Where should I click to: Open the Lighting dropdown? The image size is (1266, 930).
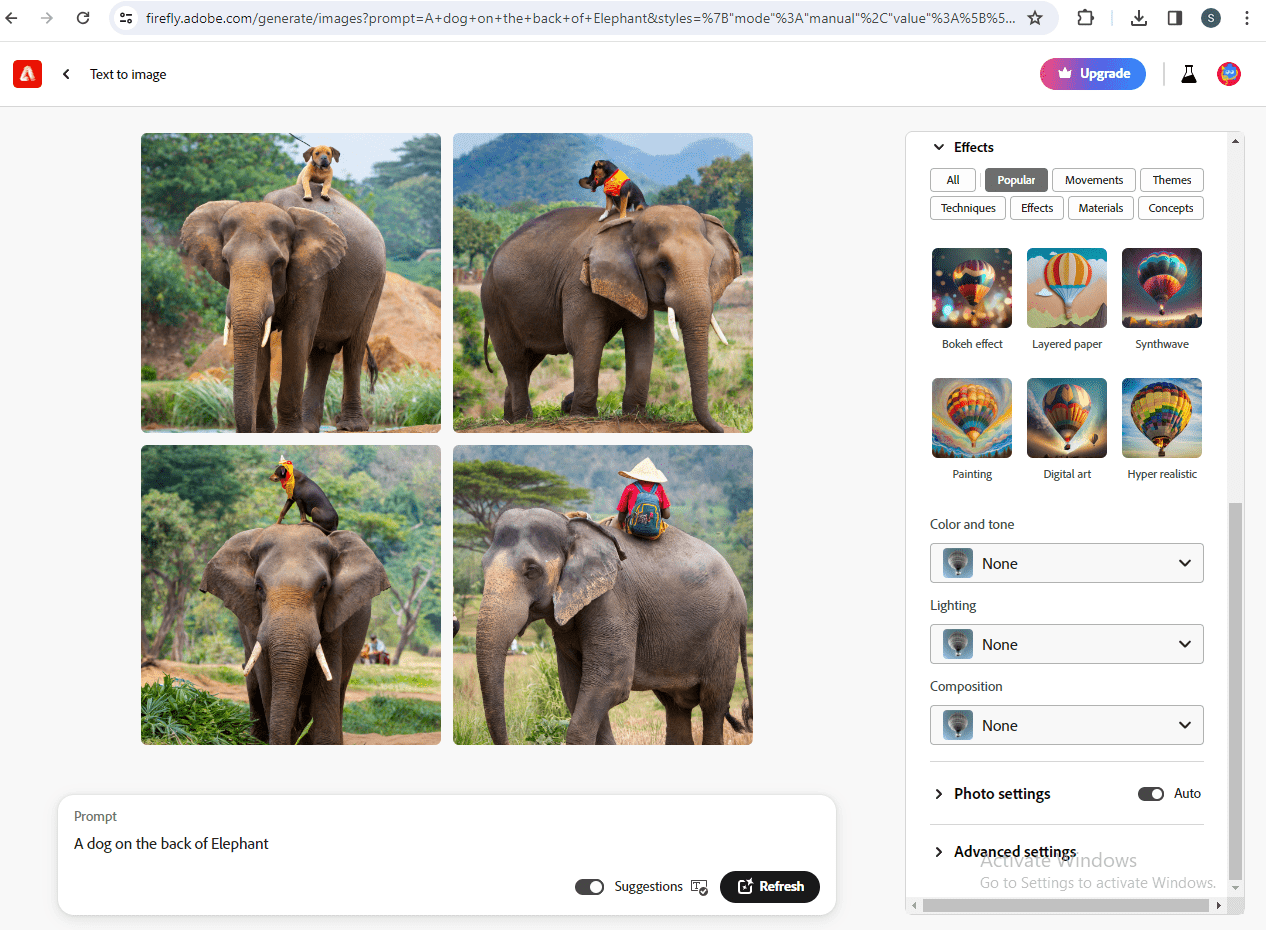[x=1067, y=644]
